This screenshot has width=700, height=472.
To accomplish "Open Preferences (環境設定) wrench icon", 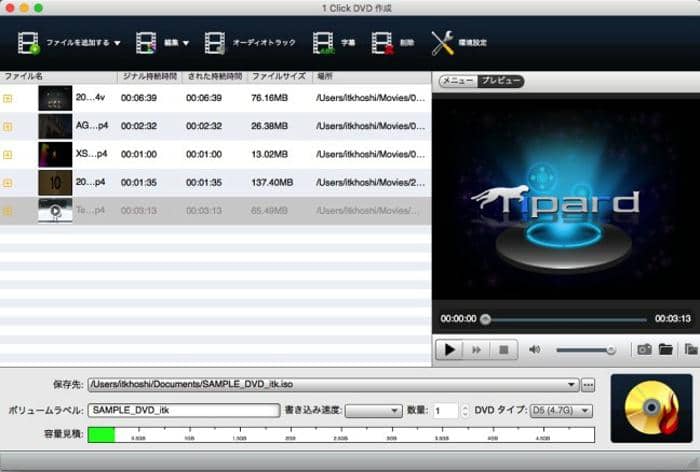I will (x=442, y=43).
